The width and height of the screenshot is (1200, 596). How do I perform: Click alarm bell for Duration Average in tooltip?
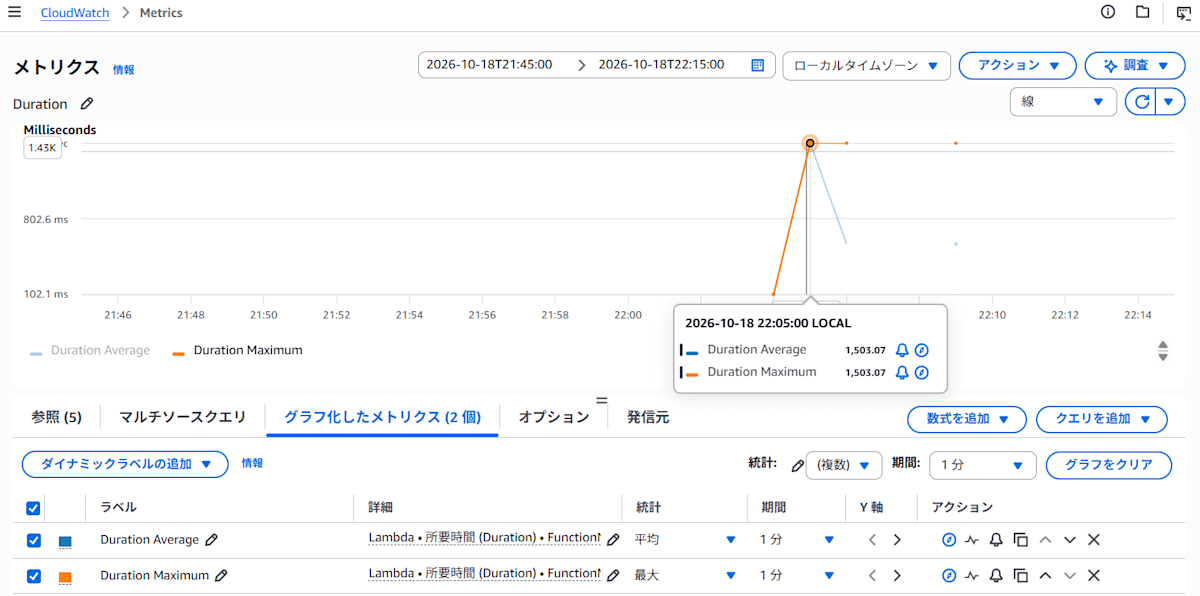(x=902, y=350)
